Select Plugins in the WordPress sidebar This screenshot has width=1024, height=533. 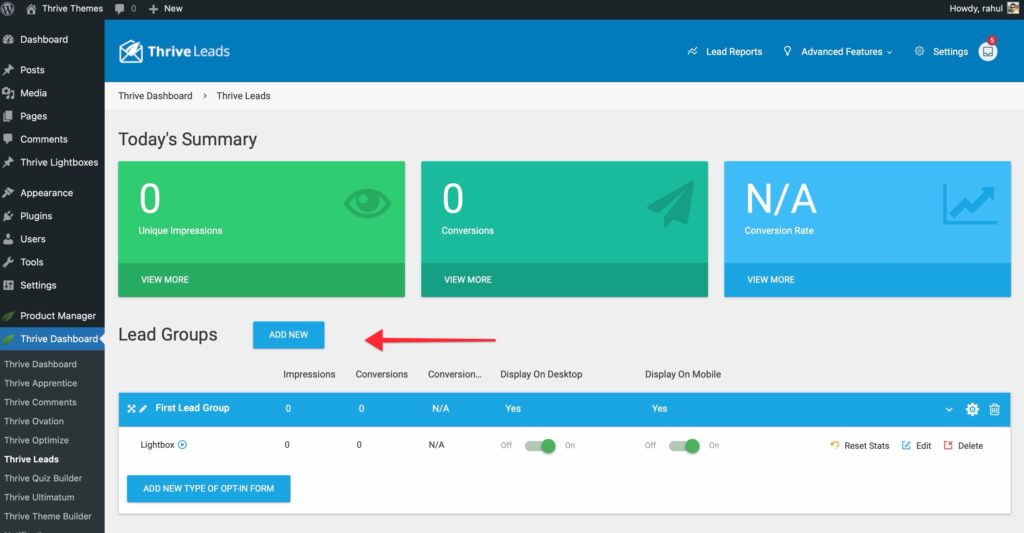click(x=36, y=216)
